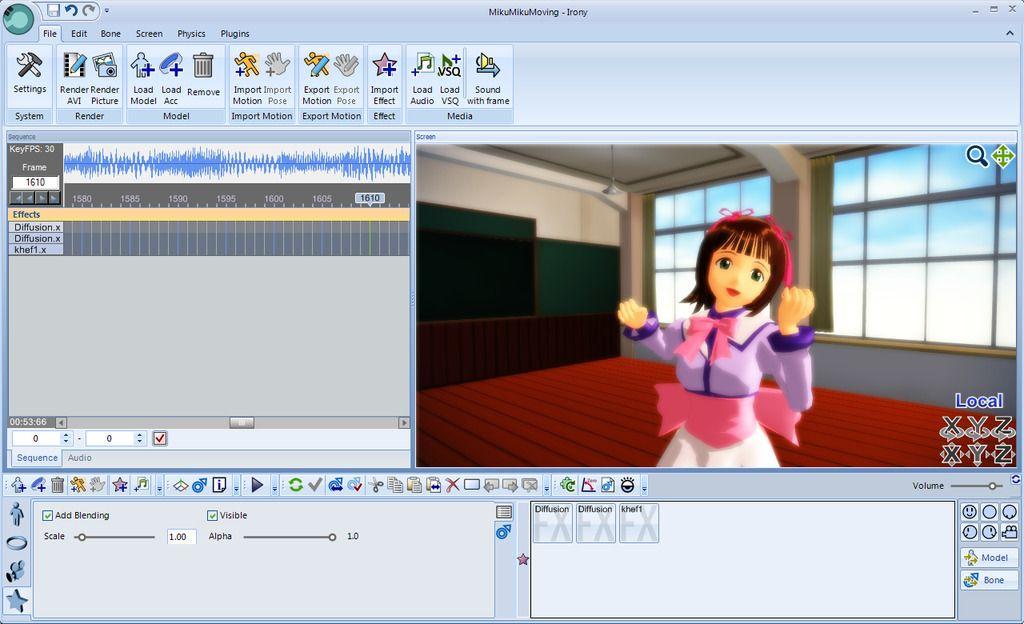Screen dimensions: 1024x624
Task: Click the red X delete icon
Action: coord(452,485)
